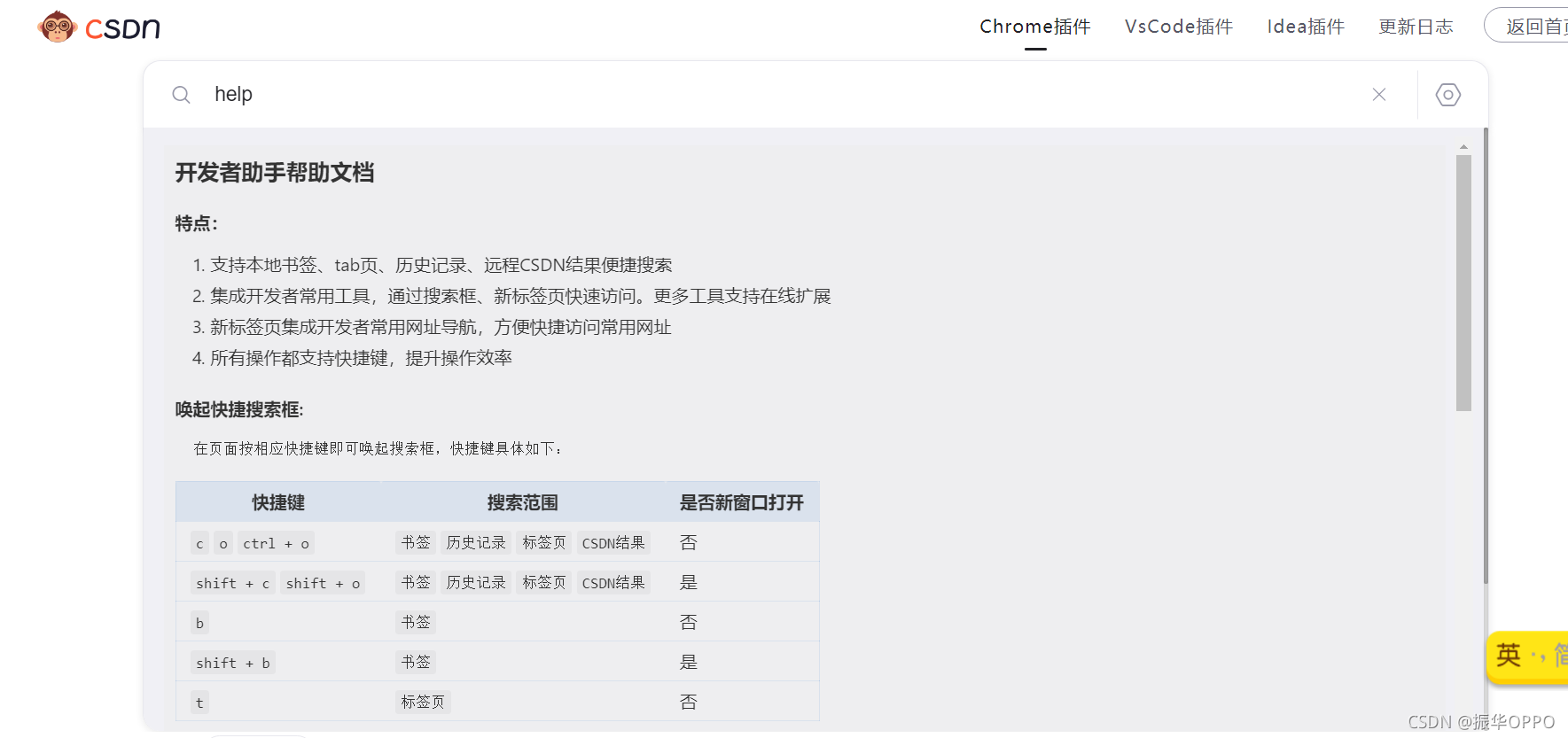
Task: Click the 书签 tag in the shift + c row
Action: coord(416,582)
